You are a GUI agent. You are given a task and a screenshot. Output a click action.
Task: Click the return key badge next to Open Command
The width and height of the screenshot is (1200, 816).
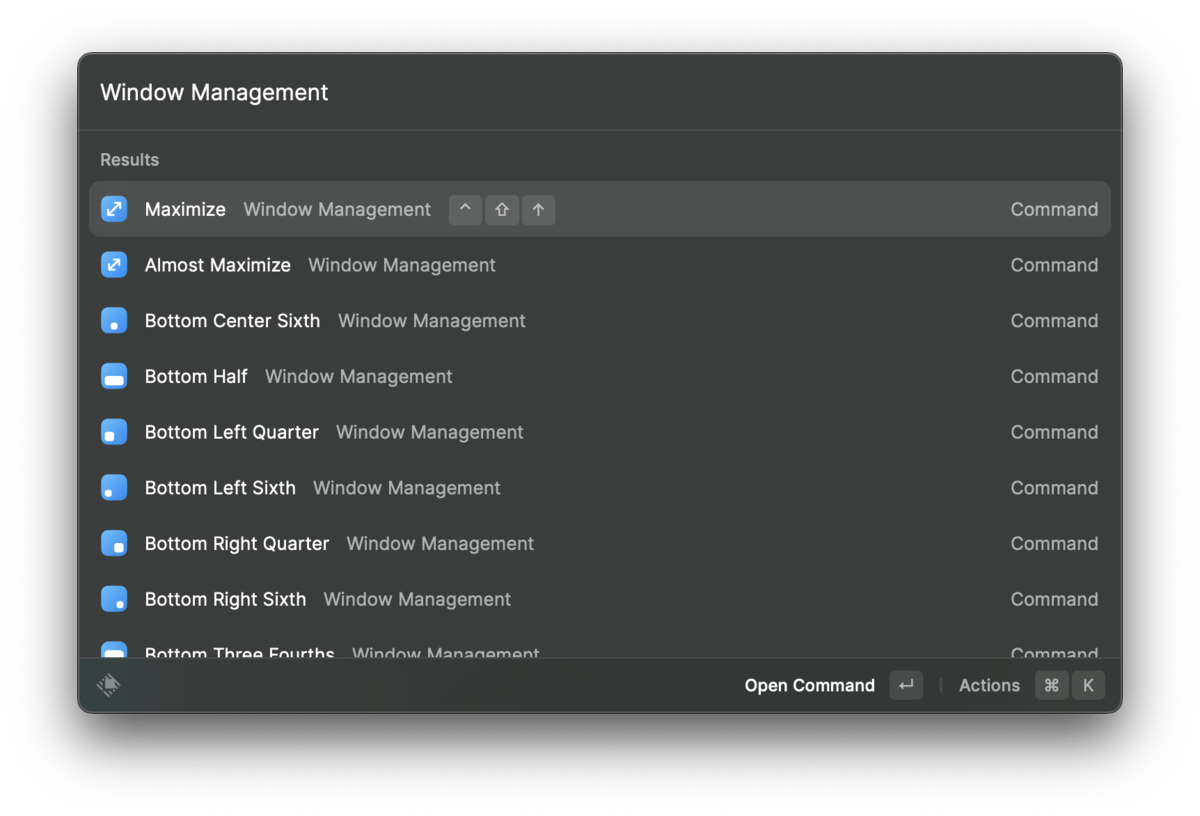(906, 685)
